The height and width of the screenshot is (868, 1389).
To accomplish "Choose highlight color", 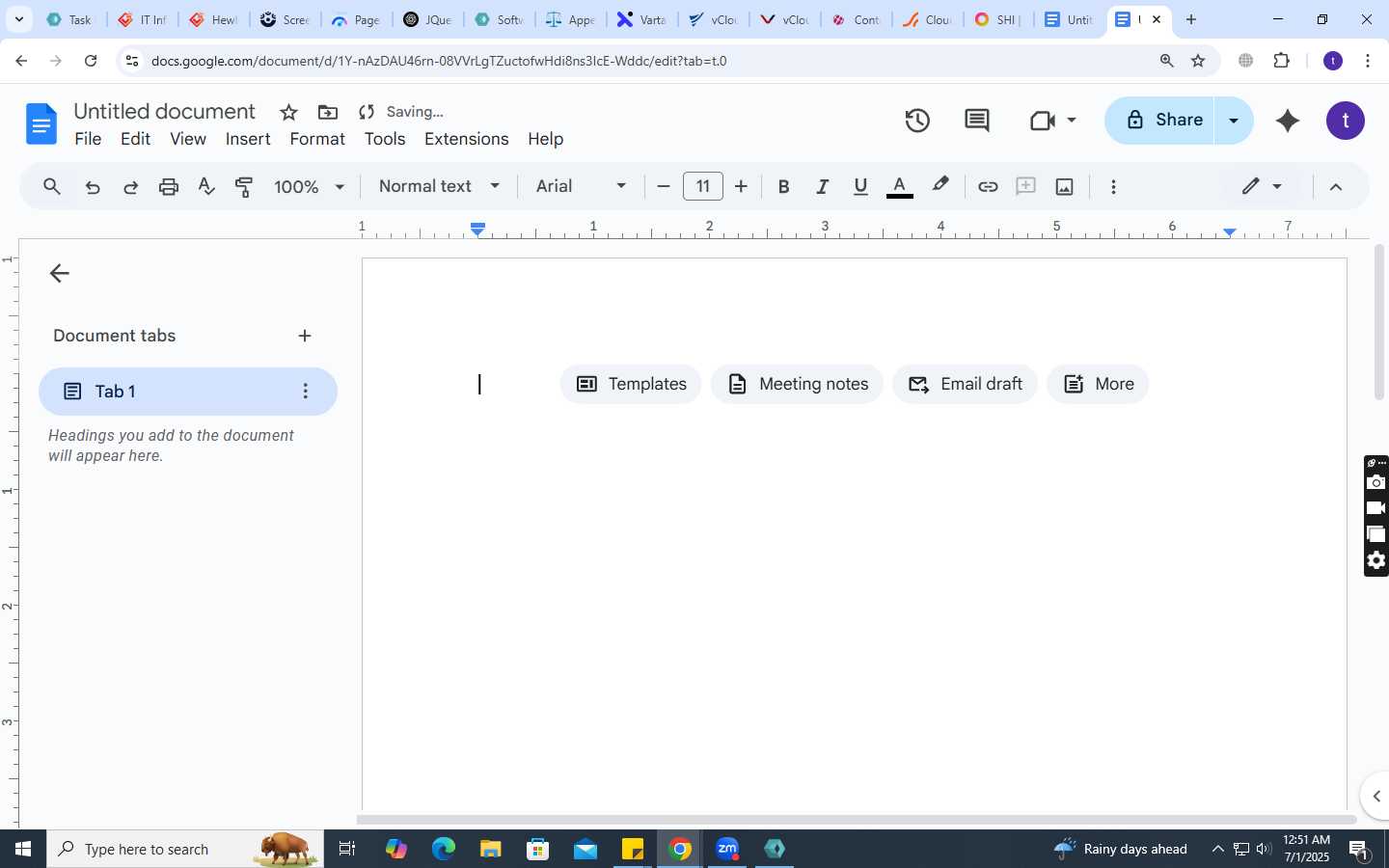I will pos(940,186).
